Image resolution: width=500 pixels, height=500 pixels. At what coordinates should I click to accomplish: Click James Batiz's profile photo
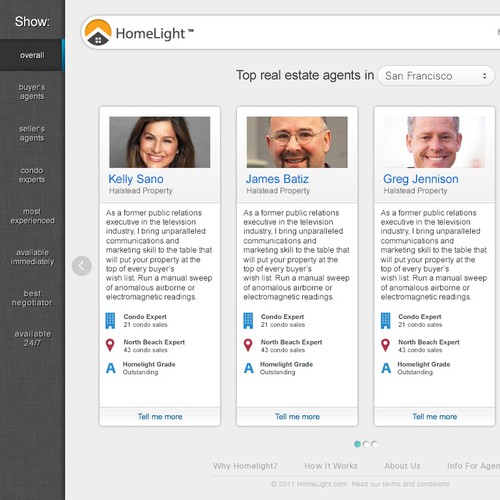[297, 142]
